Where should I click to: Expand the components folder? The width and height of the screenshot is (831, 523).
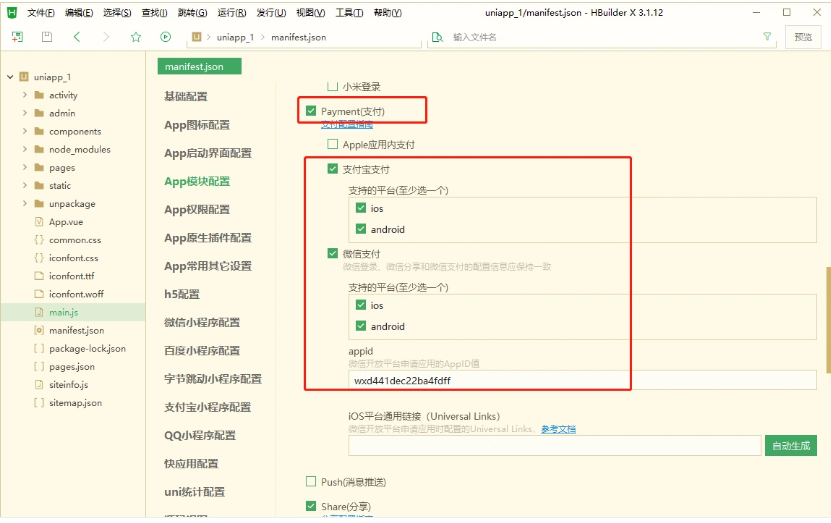pyautogui.click(x=24, y=131)
